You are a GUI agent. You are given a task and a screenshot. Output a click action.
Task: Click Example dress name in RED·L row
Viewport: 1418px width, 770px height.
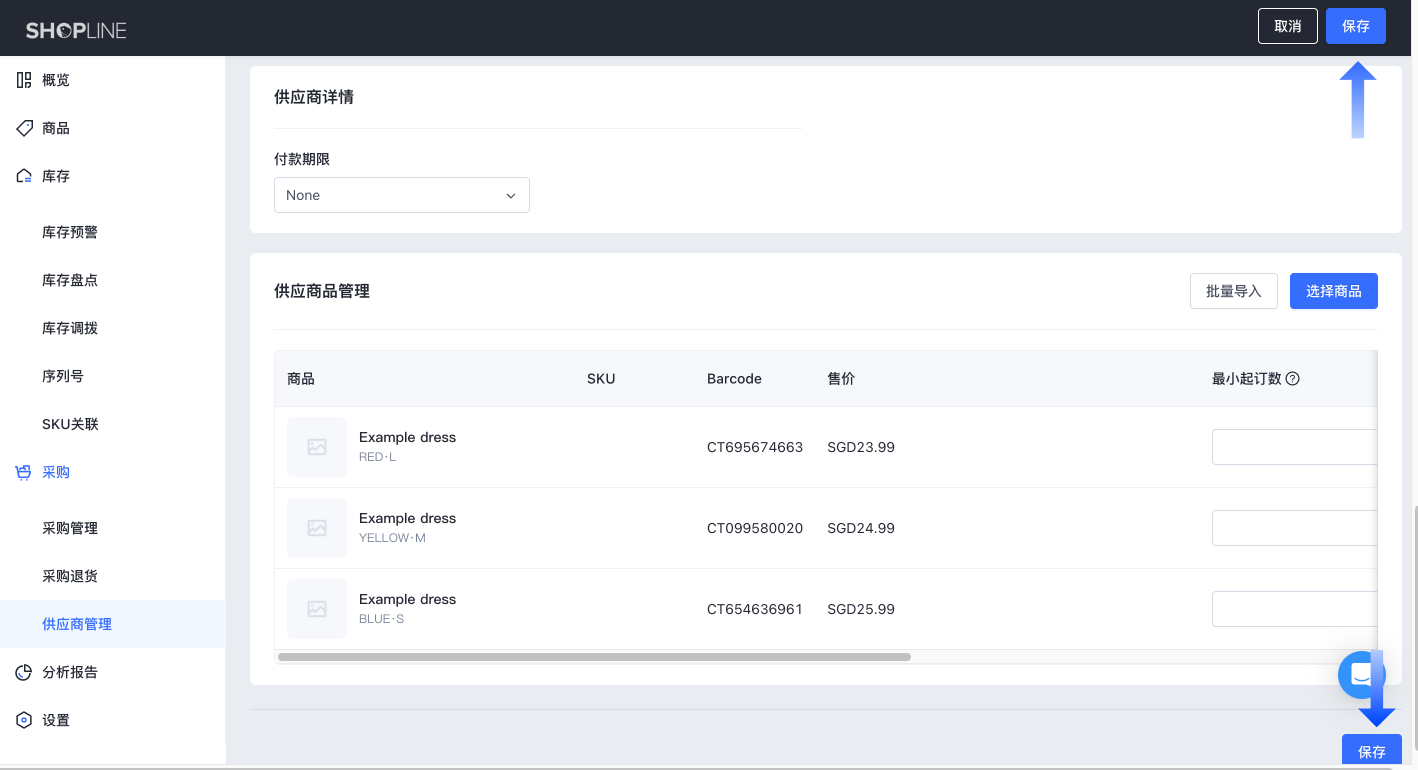407,437
